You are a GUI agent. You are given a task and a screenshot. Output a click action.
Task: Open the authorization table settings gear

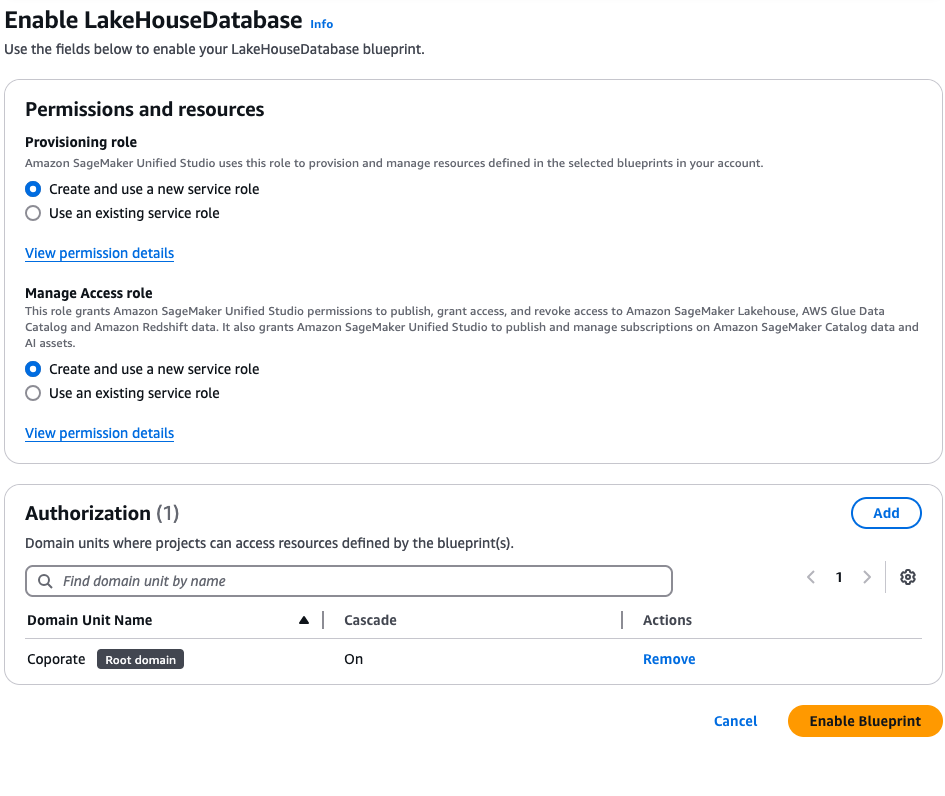tap(908, 577)
